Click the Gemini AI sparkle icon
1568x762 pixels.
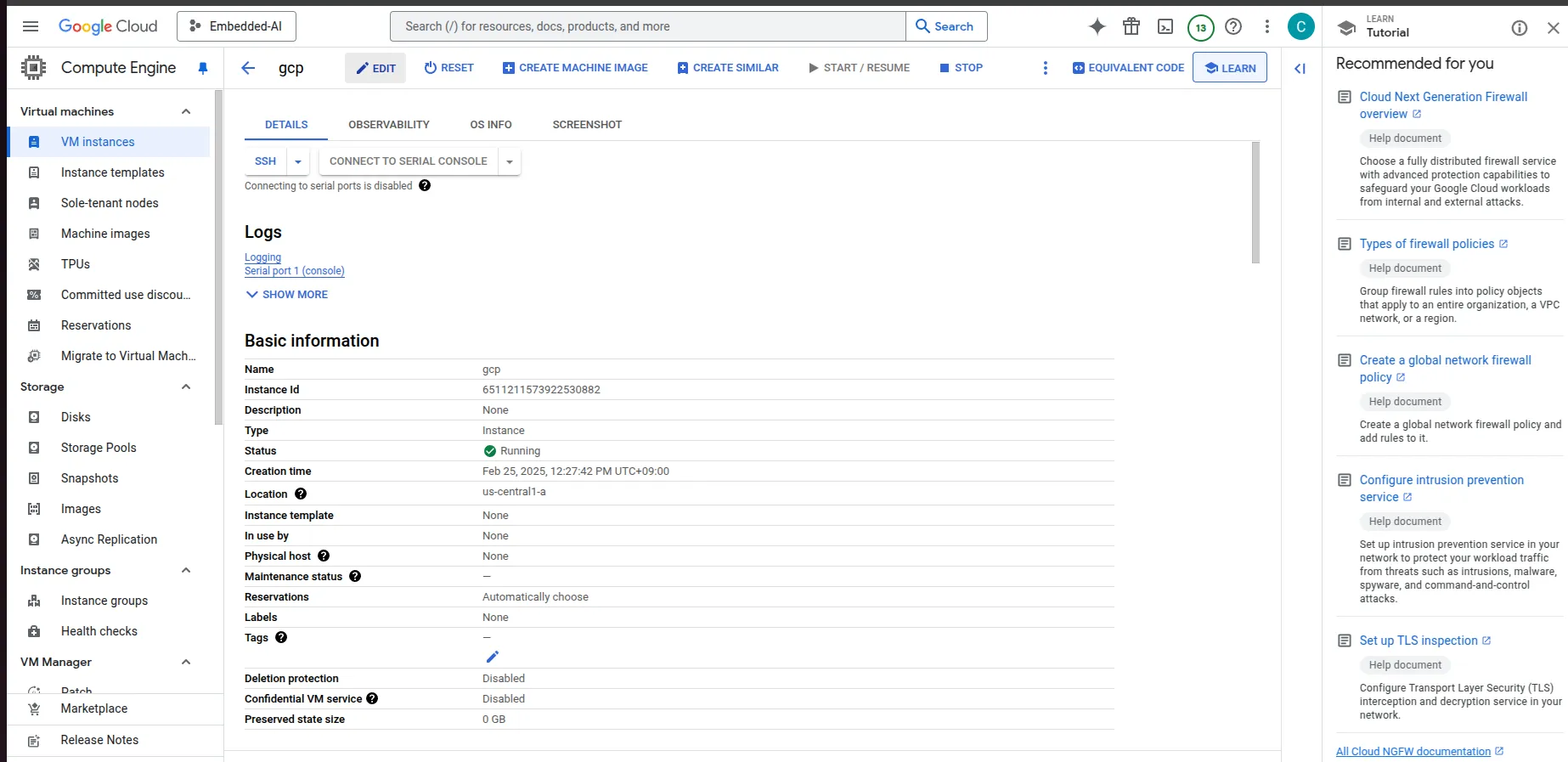click(1097, 26)
